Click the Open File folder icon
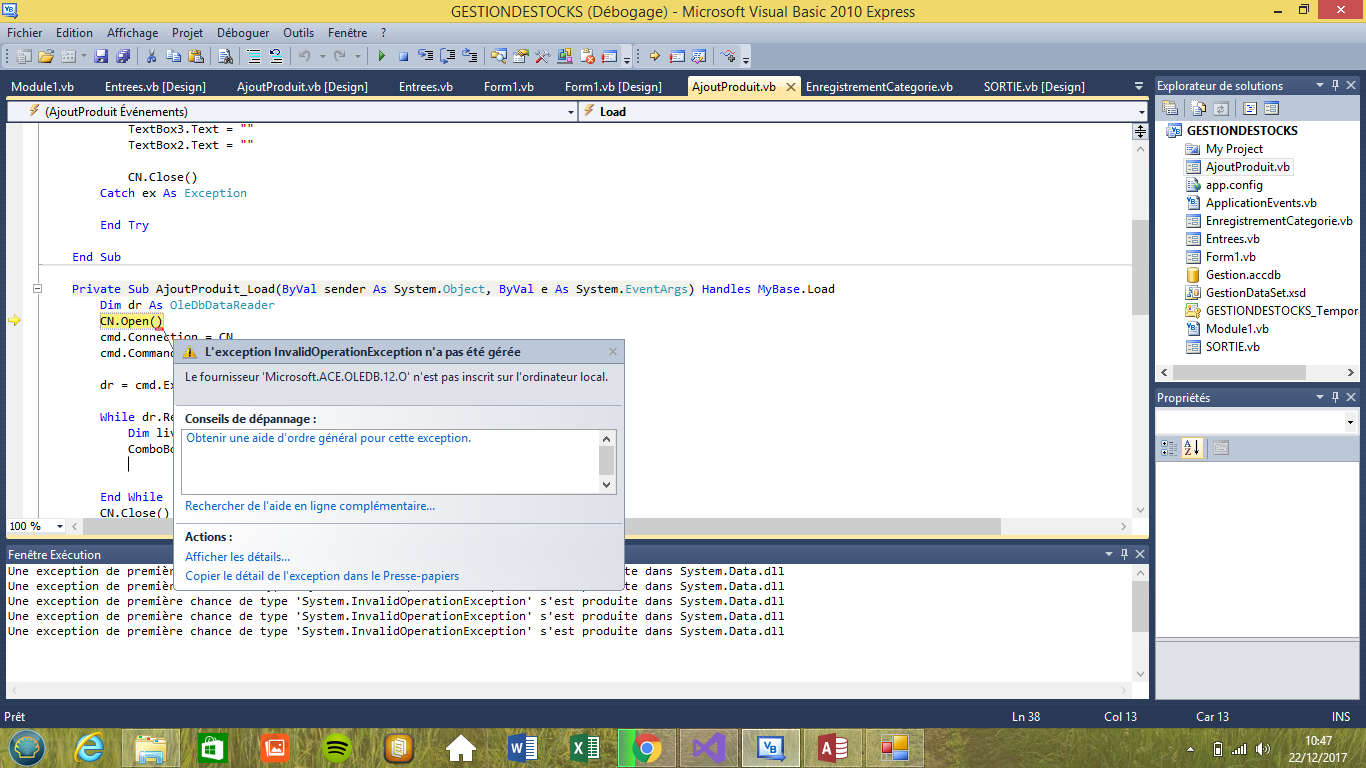 pos(46,56)
